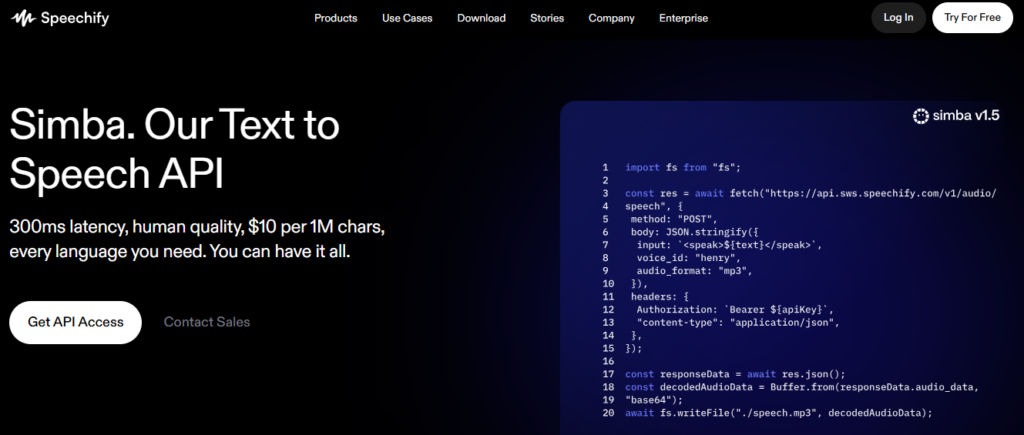Click the Speechify brand name text
The width and height of the screenshot is (1024, 435).
click(x=74, y=18)
